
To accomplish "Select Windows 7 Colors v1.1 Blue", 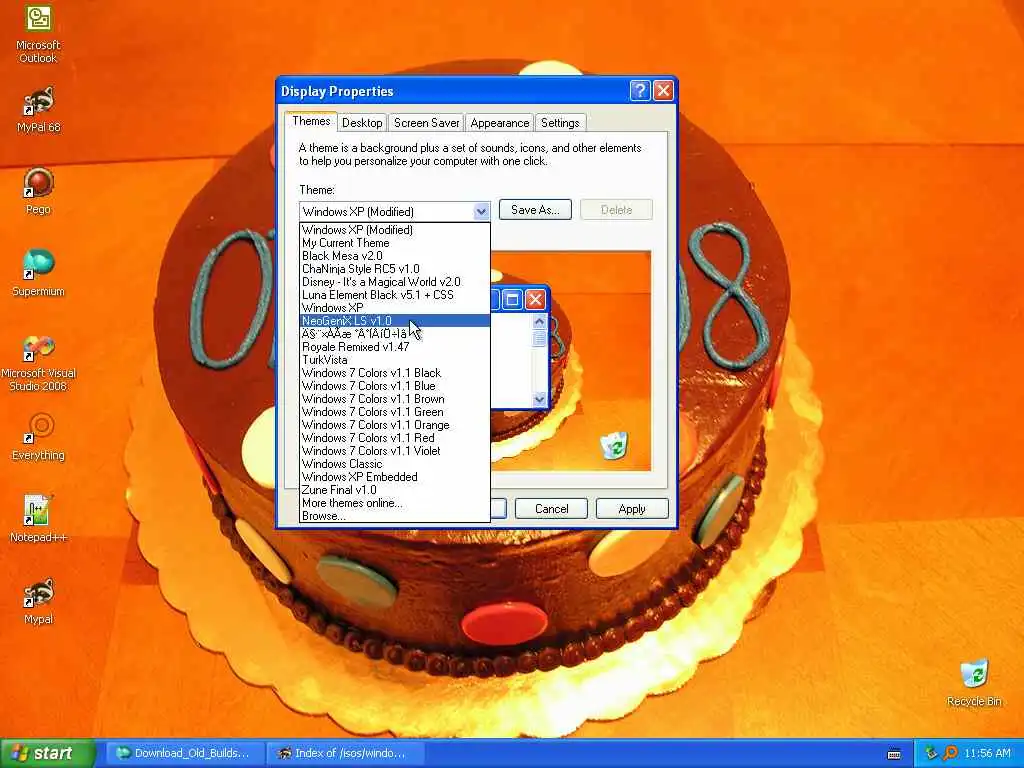I will click(x=394, y=386).
